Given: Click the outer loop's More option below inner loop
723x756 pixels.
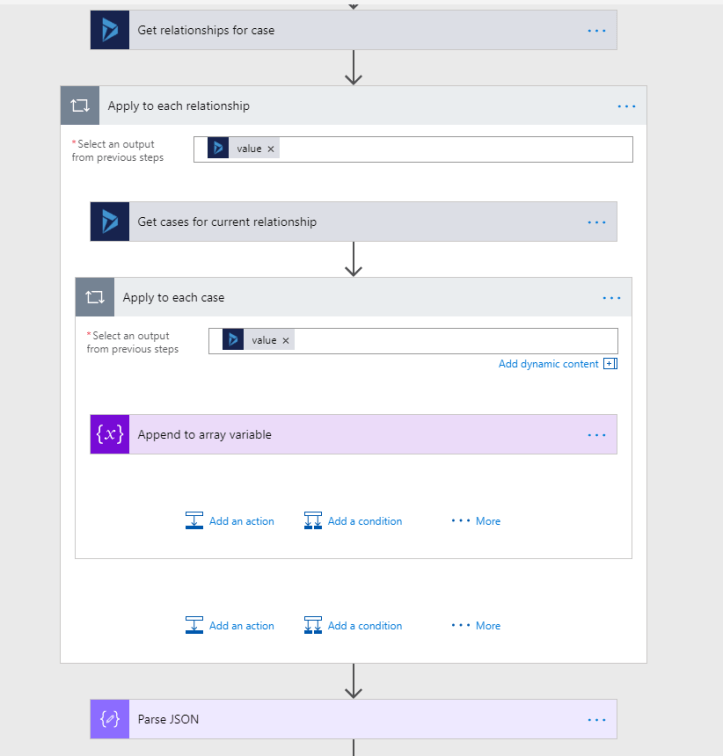Looking at the screenshot, I should pos(476,626).
